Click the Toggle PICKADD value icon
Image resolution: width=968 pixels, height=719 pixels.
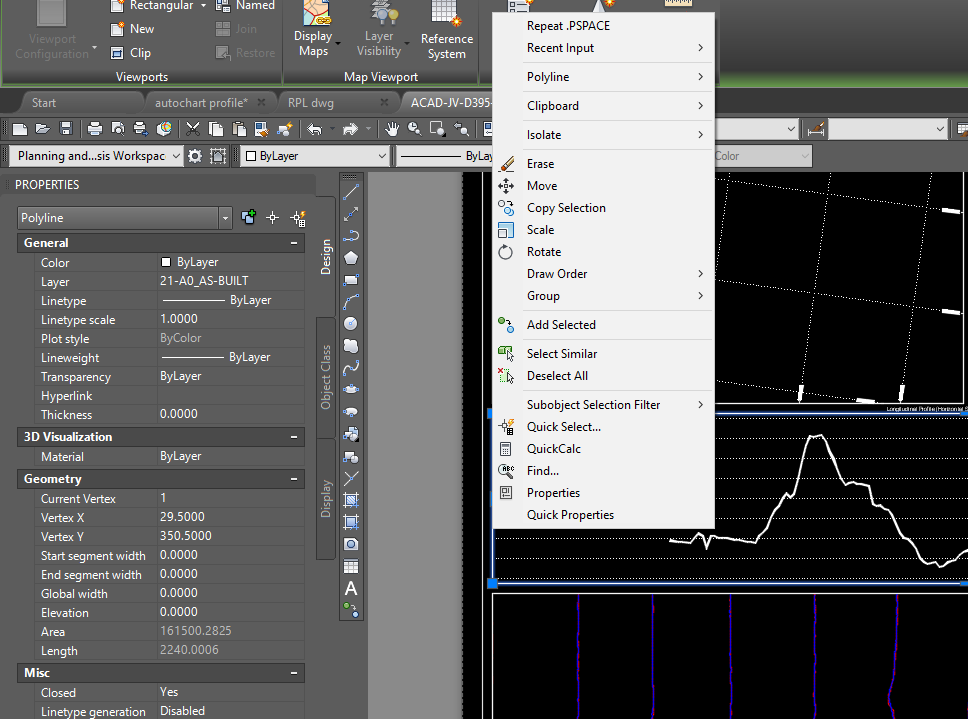[248, 218]
